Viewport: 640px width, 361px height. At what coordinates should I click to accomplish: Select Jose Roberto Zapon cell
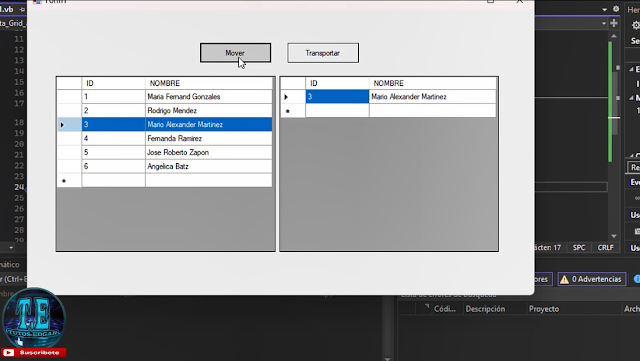[209, 152]
